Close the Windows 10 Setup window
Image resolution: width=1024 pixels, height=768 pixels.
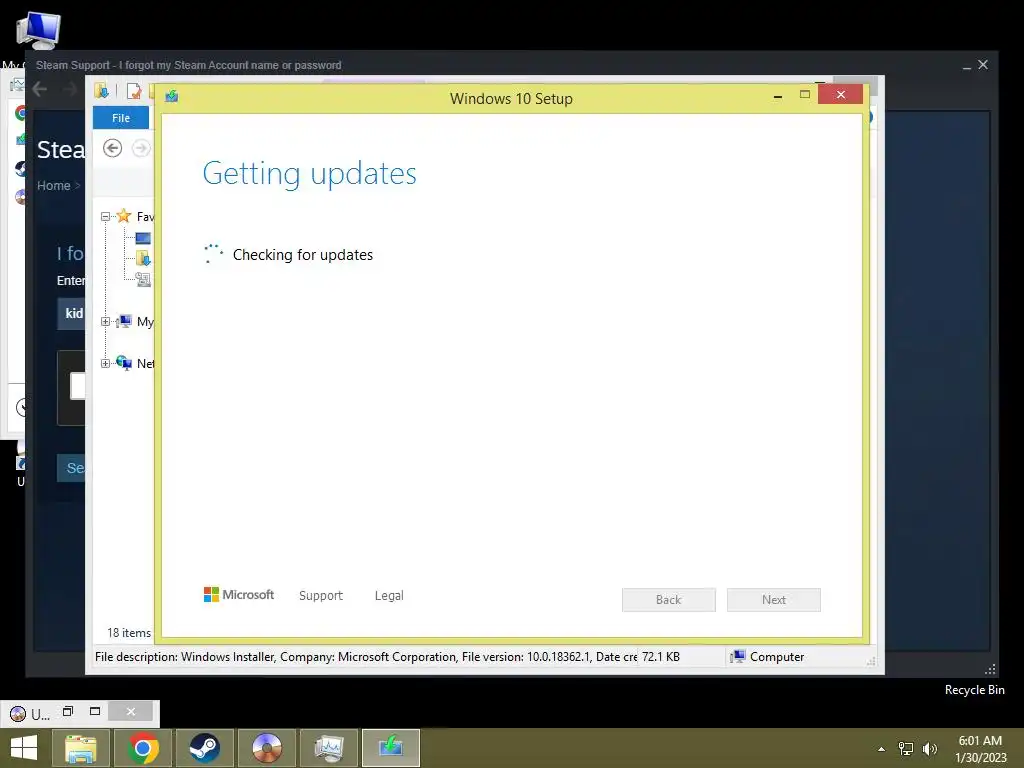point(840,95)
